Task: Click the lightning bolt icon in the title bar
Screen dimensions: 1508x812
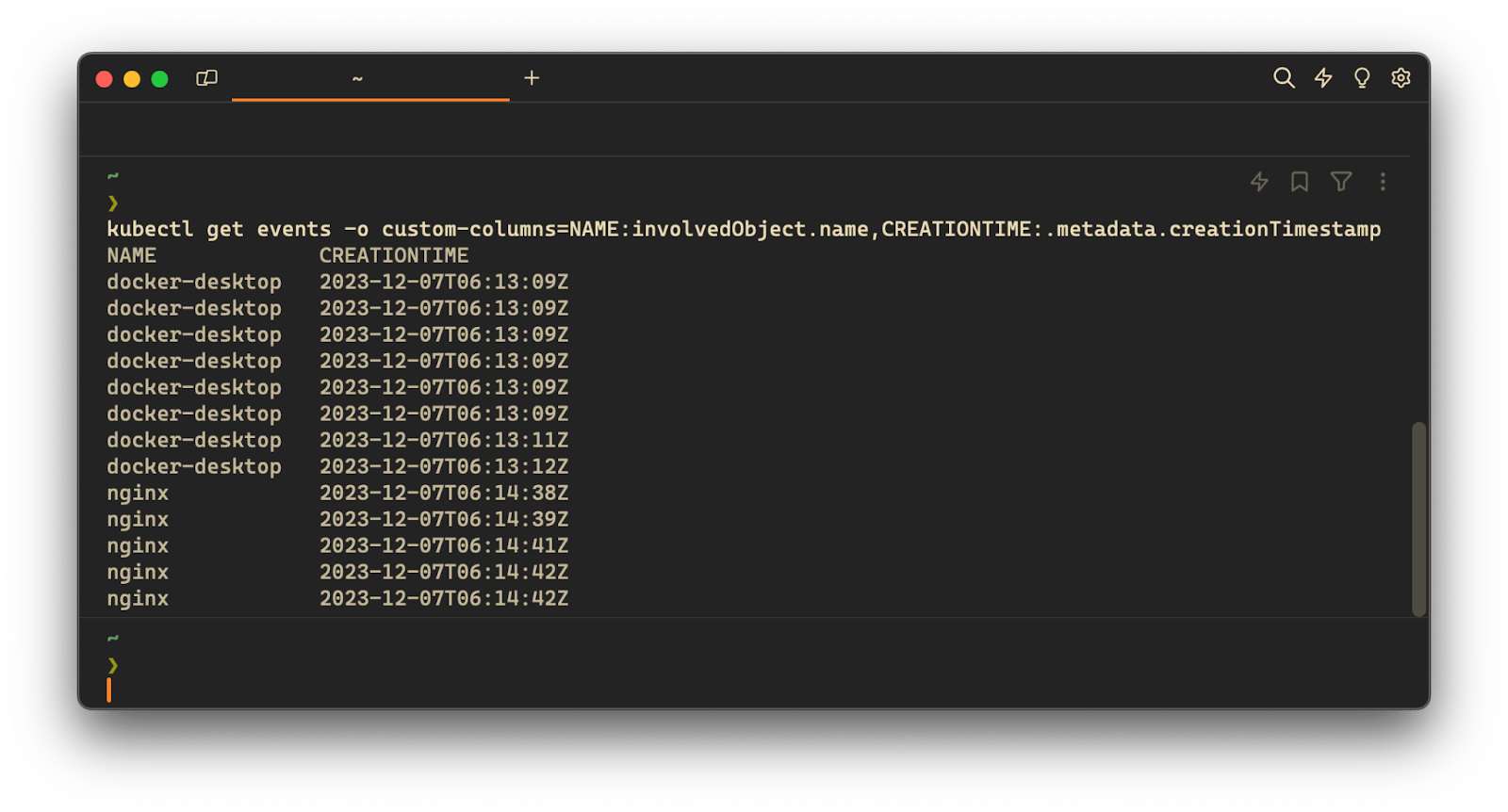Action: (x=1323, y=78)
